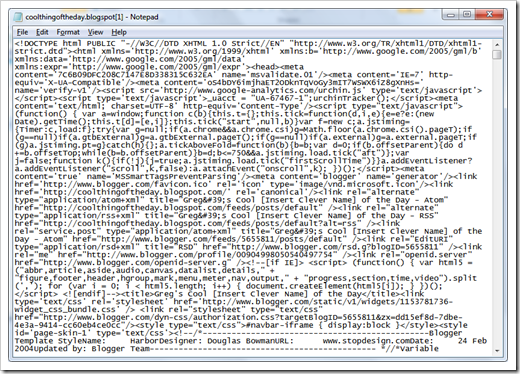Open the File menu

click(22, 32)
